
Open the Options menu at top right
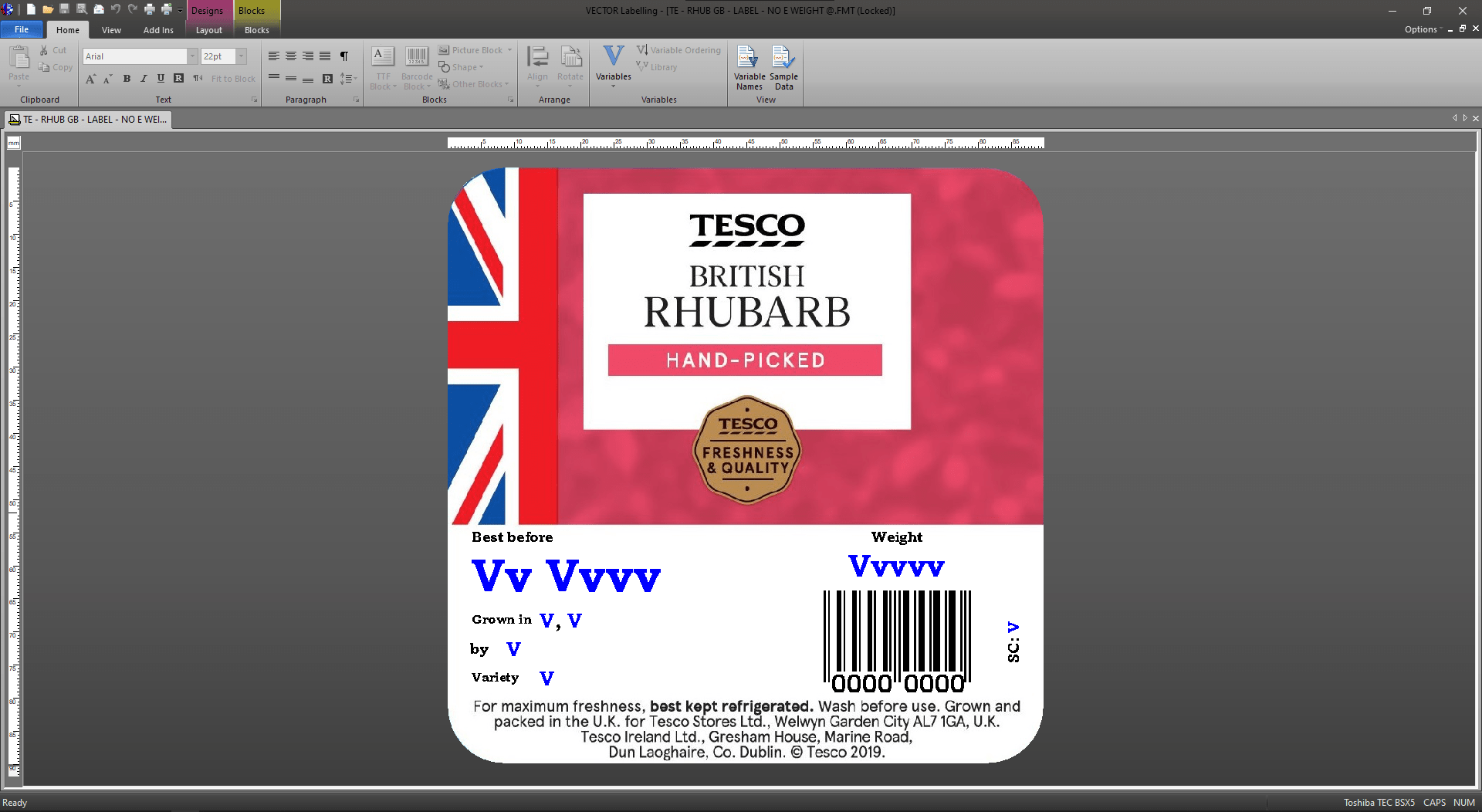pos(1423,29)
